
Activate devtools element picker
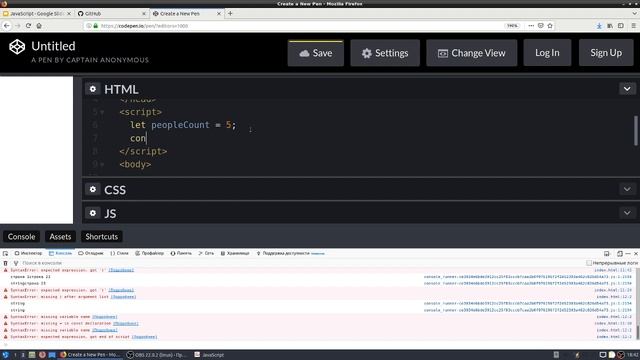5,253
